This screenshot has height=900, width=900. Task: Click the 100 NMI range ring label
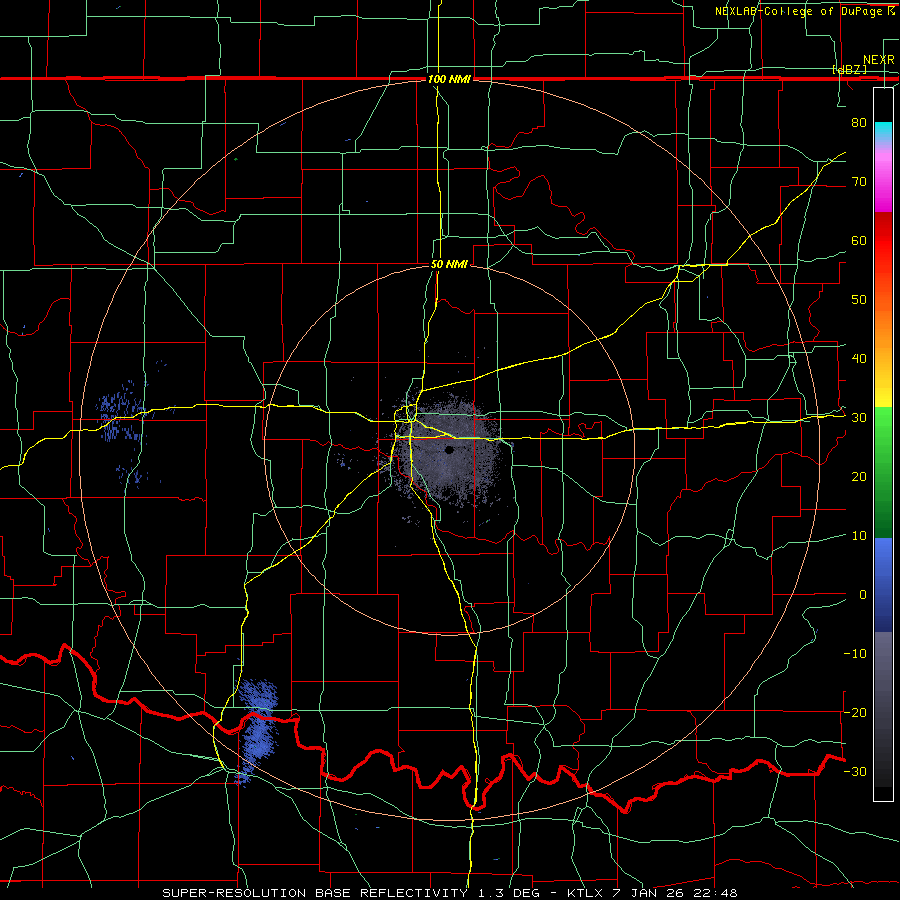(x=448, y=79)
